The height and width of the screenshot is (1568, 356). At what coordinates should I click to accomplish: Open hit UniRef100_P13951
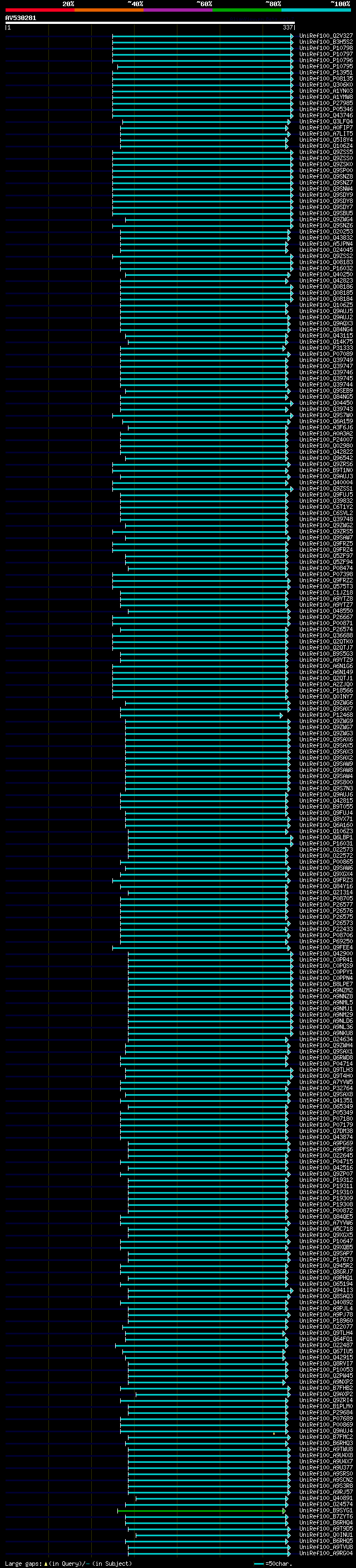pos(326,72)
